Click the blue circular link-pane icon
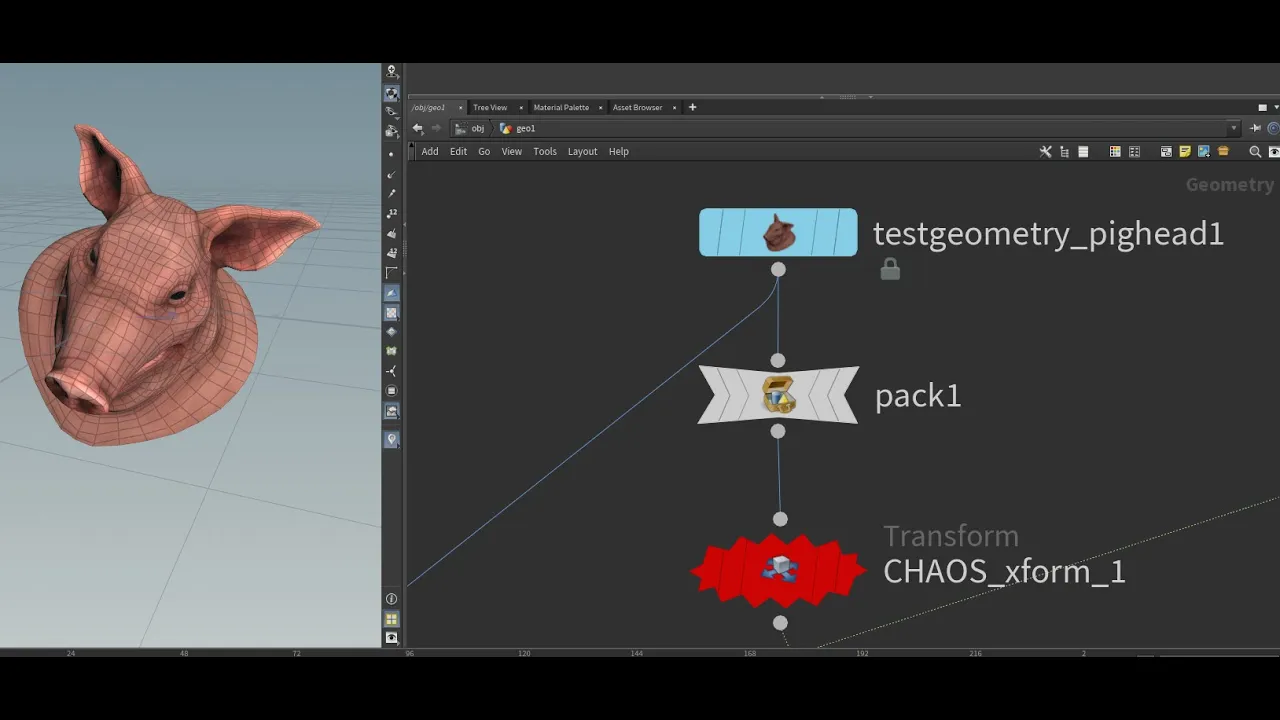This screenshot has width=1280, height=720. click(1273, 128)
